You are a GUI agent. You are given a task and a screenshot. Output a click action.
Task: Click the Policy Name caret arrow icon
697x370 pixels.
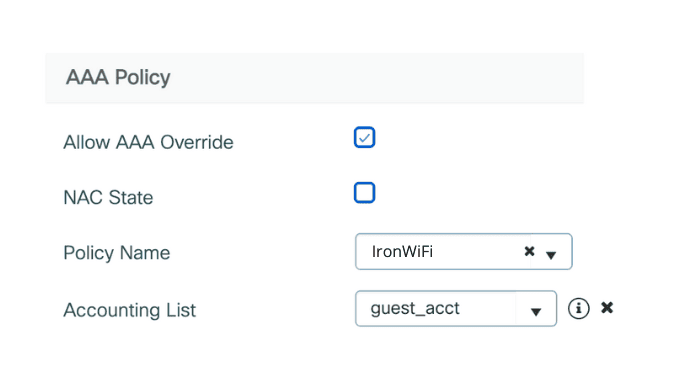(551, 255)
